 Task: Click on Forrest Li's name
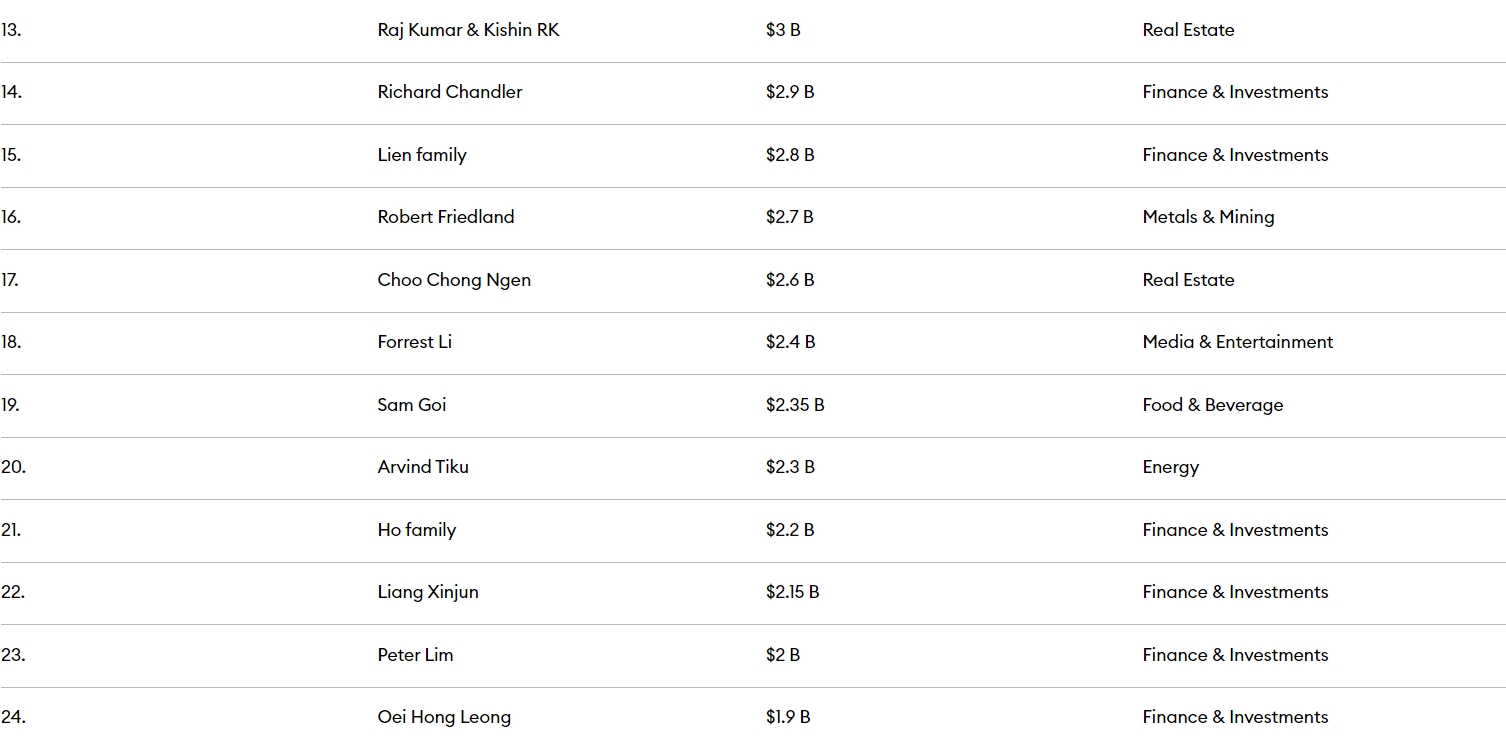(415, 342)
